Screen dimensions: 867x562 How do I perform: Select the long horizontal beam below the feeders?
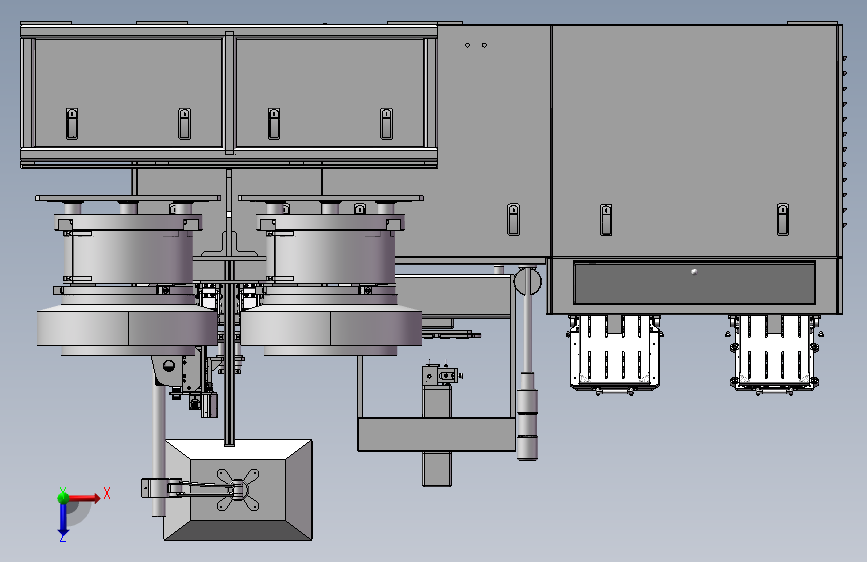(436, 434)
